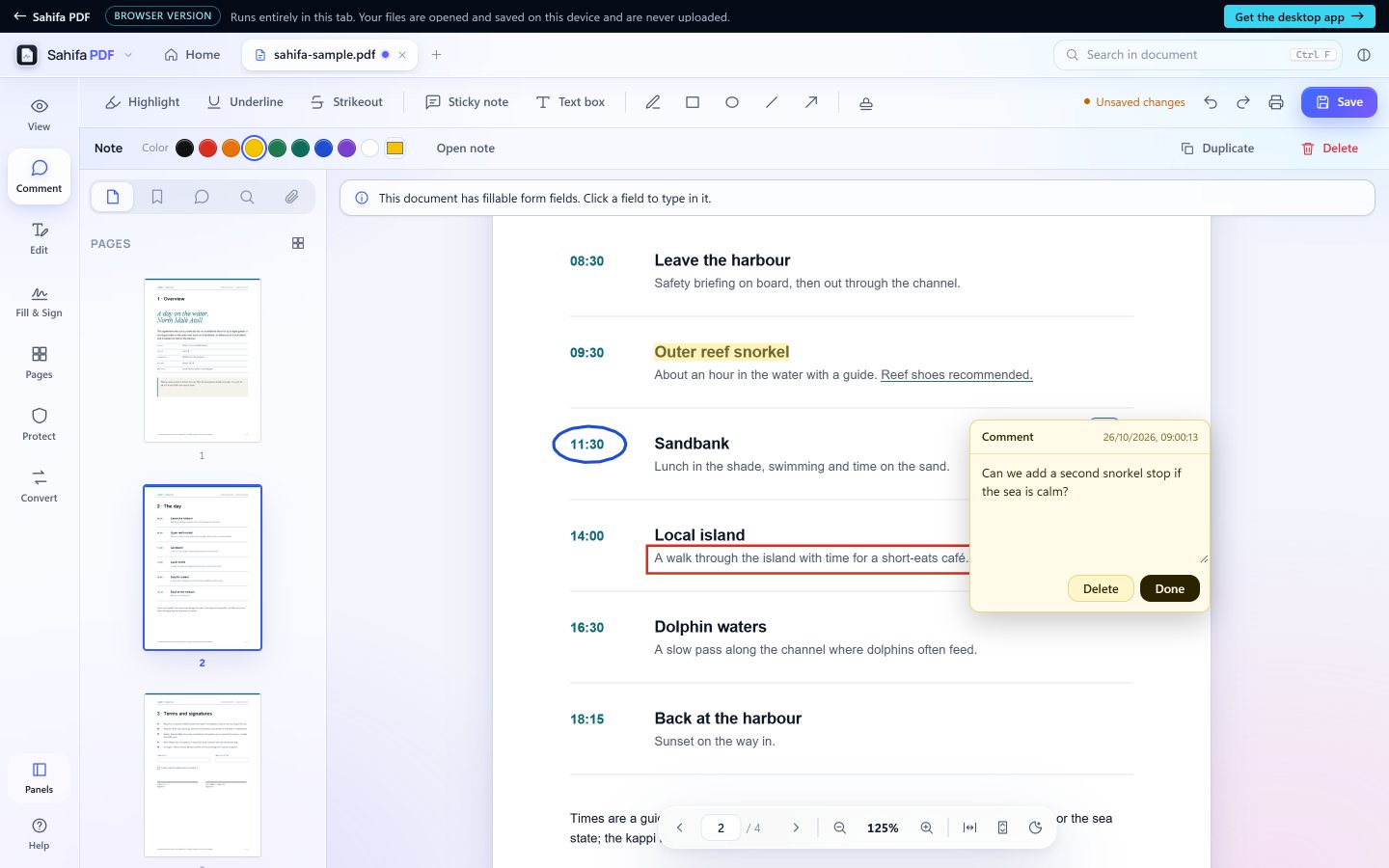Click the Get the desktop app button
This screenshot has width=1389, height=868.
[x=1299, y=16]
